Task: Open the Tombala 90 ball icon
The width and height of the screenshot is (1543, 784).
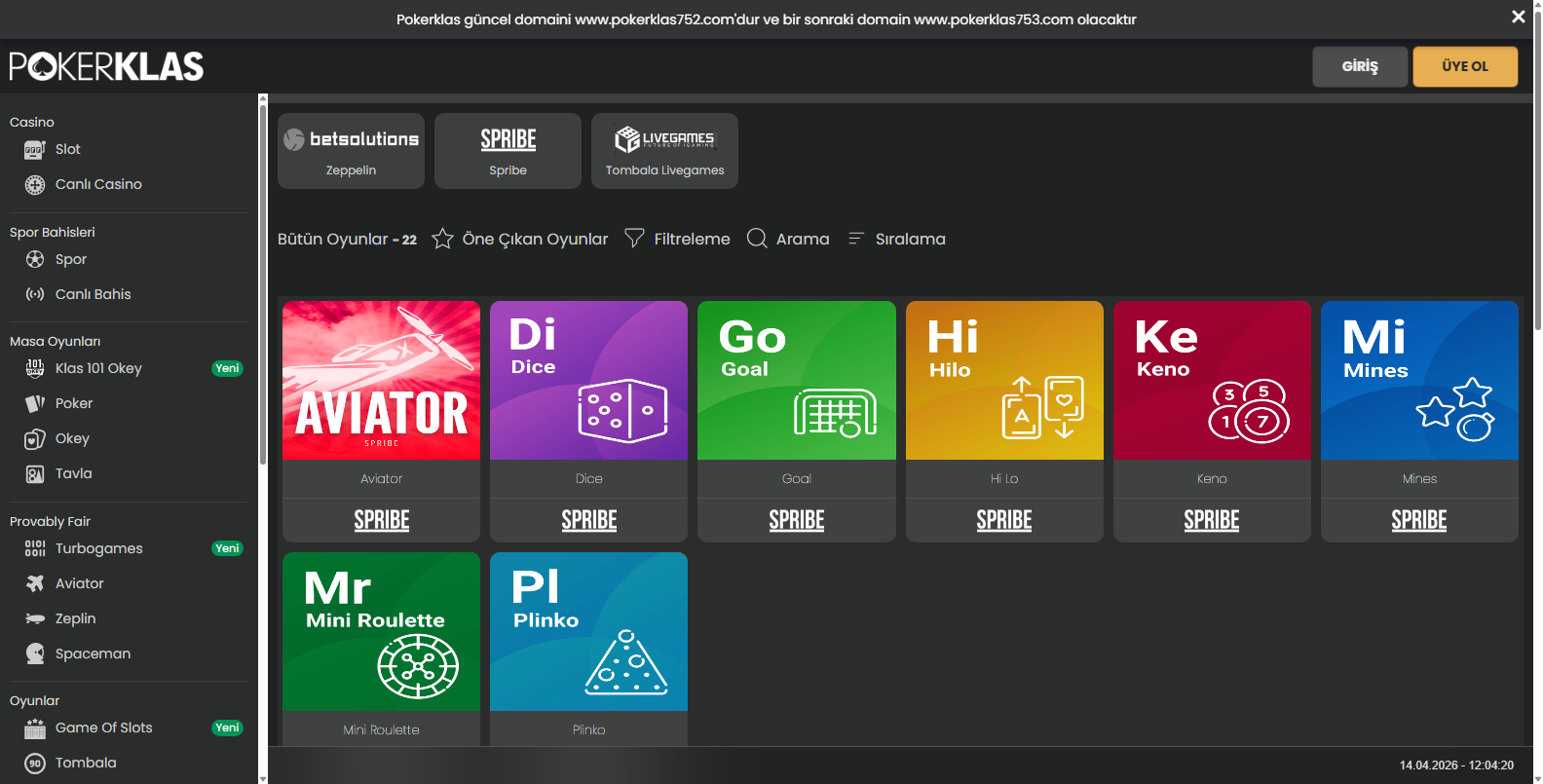Action: [35, 764]
